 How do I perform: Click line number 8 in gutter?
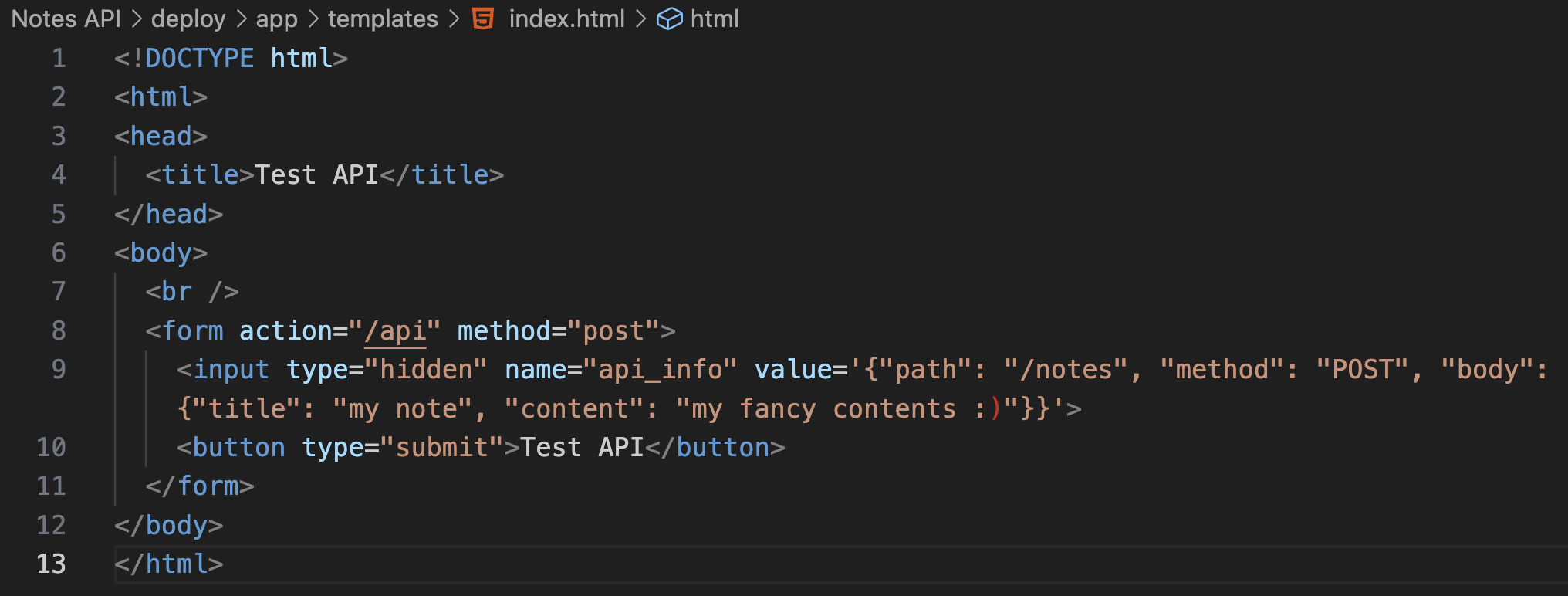[59, 331]
